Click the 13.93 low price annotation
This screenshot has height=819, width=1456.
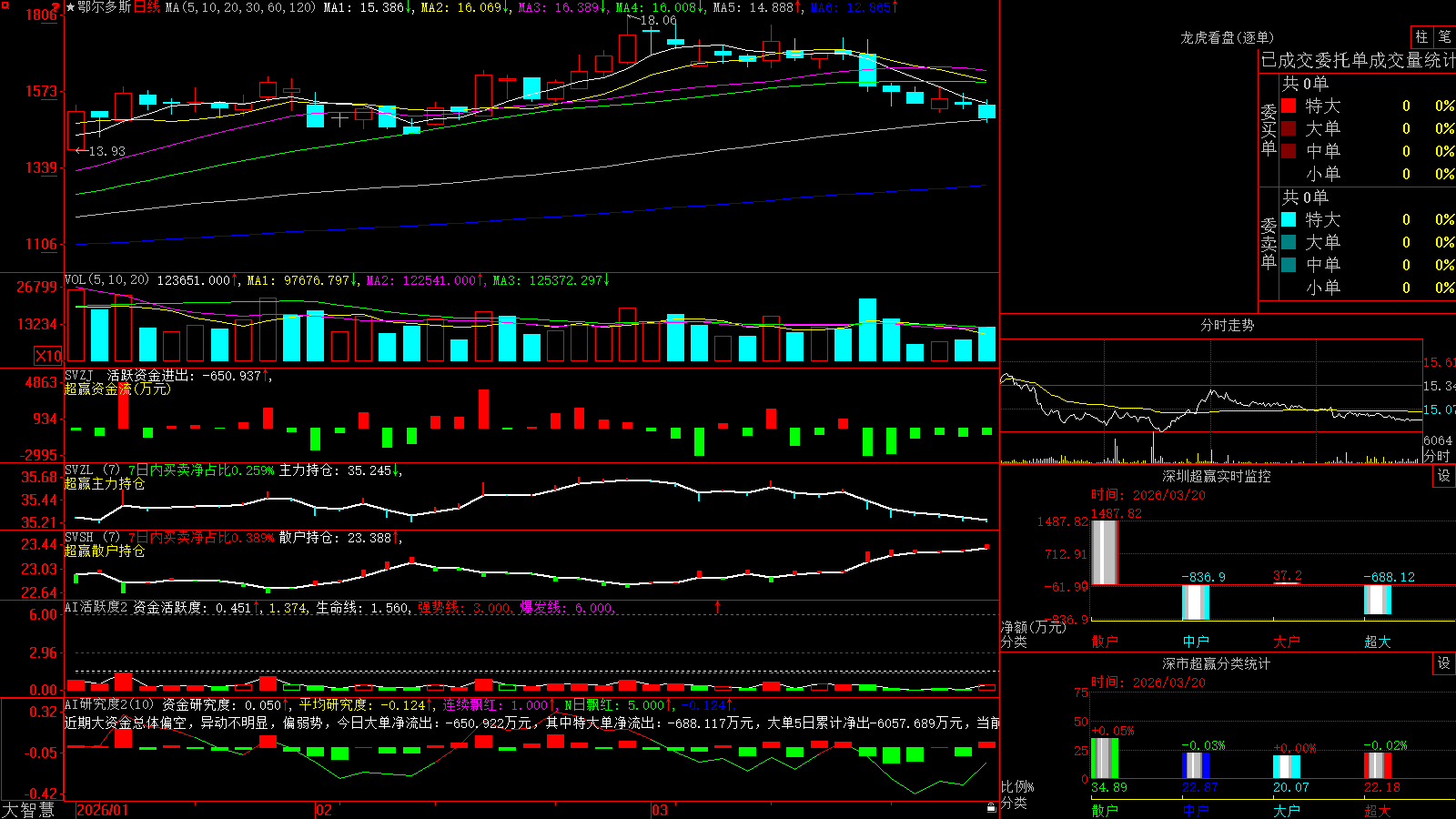[106, 151]
